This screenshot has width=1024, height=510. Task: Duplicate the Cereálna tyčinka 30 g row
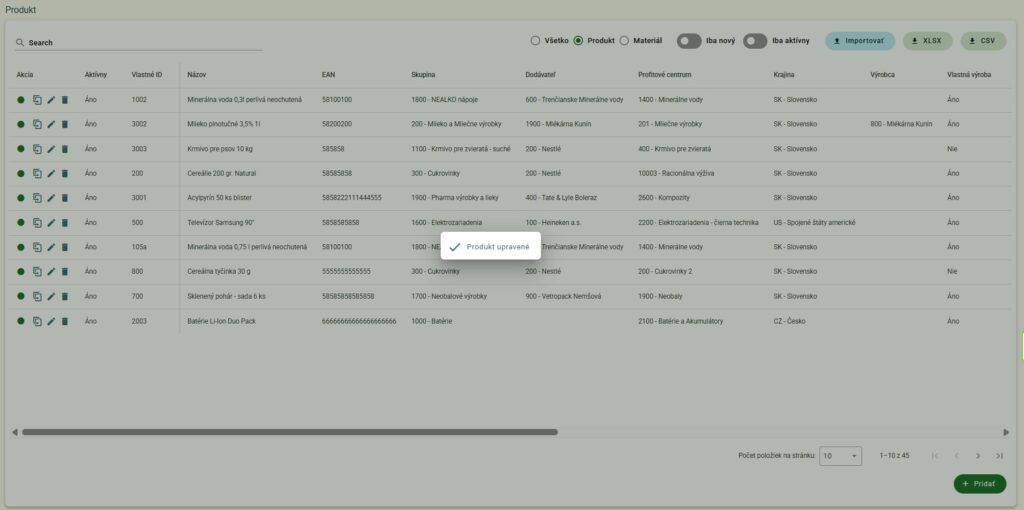click(x=37, y=271)
